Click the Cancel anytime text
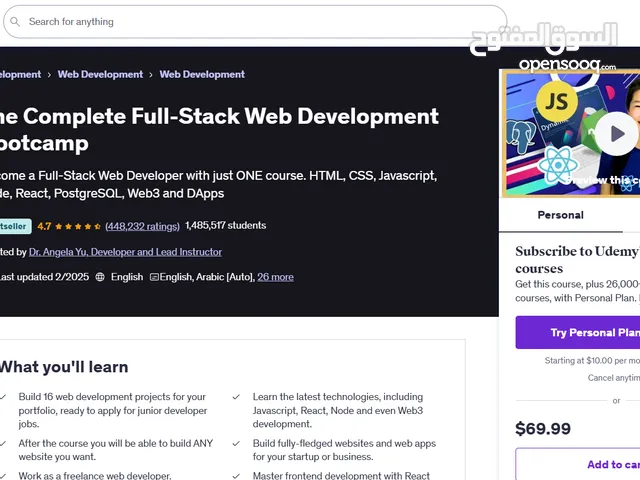 614,378
